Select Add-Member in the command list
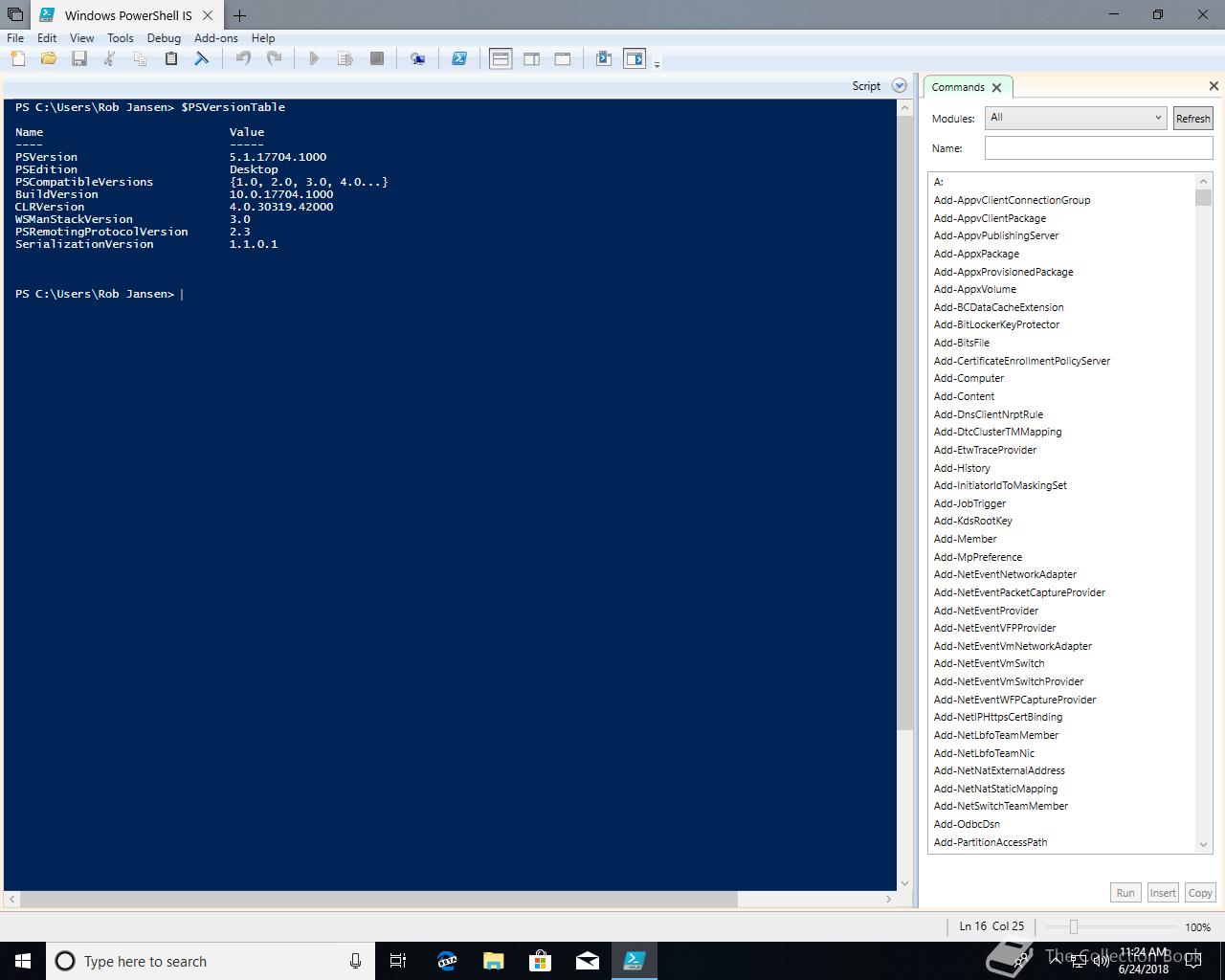Screen dimensions: 1225x980 (965, 539)
